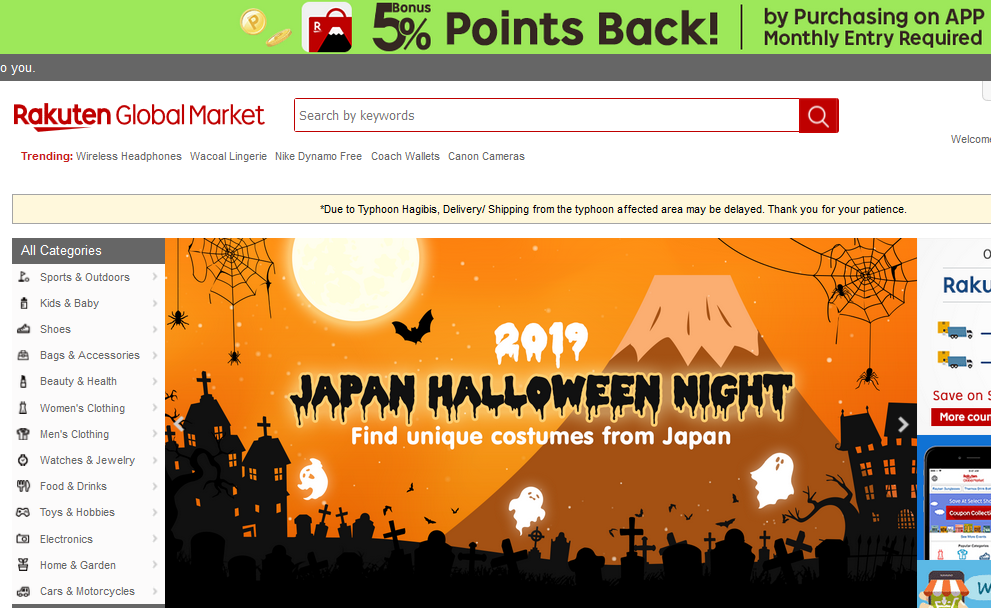
Task: Click the Watches & Jewelry category icon
Action: pos(23,460)
